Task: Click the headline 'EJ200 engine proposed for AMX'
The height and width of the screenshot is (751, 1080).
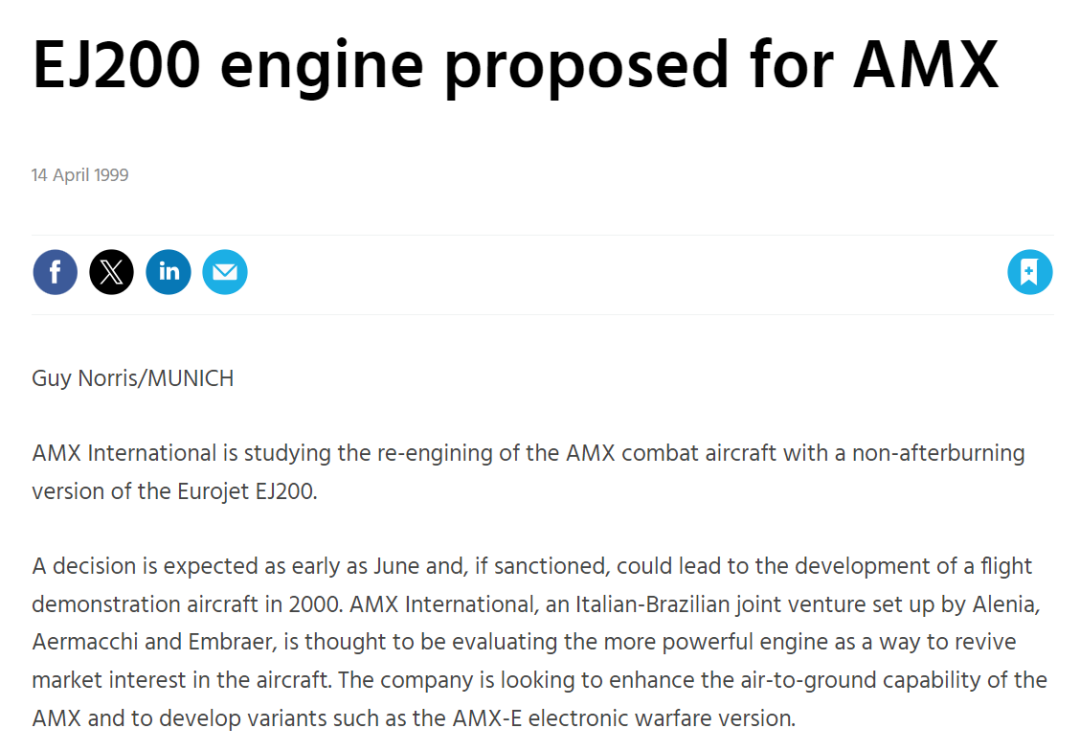Action: click(515, 65)
